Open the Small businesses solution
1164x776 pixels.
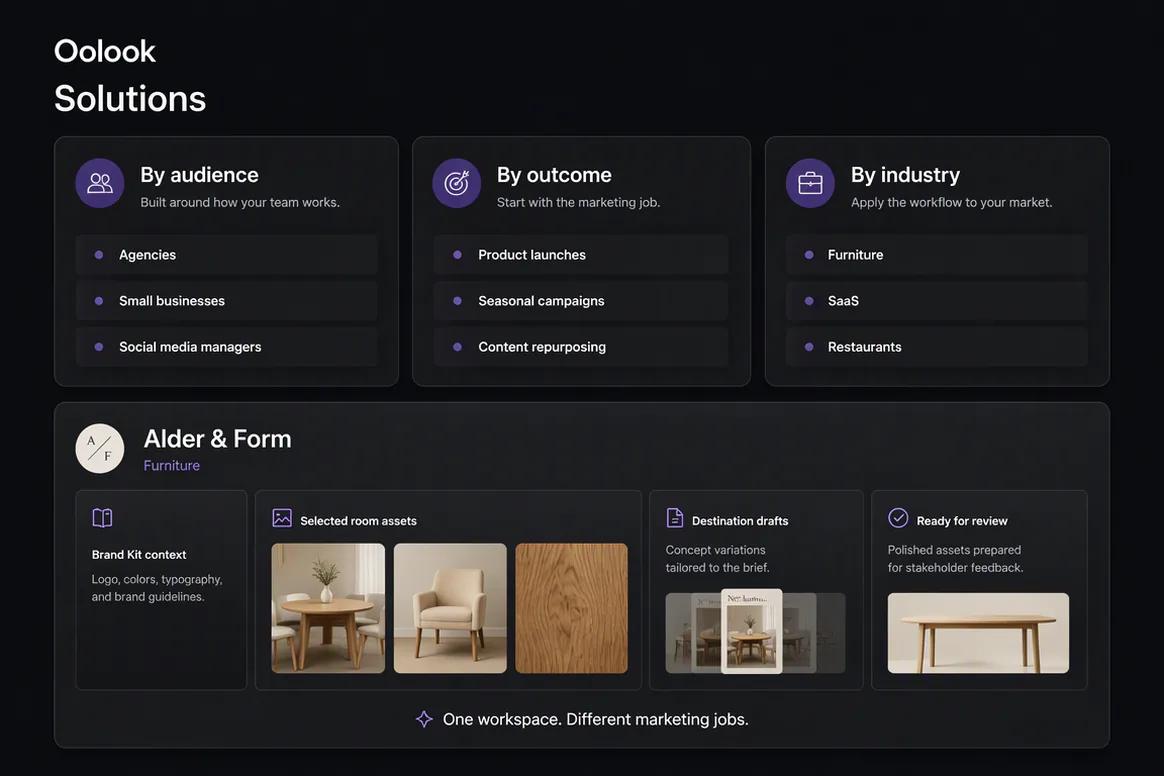pos(226,301)
